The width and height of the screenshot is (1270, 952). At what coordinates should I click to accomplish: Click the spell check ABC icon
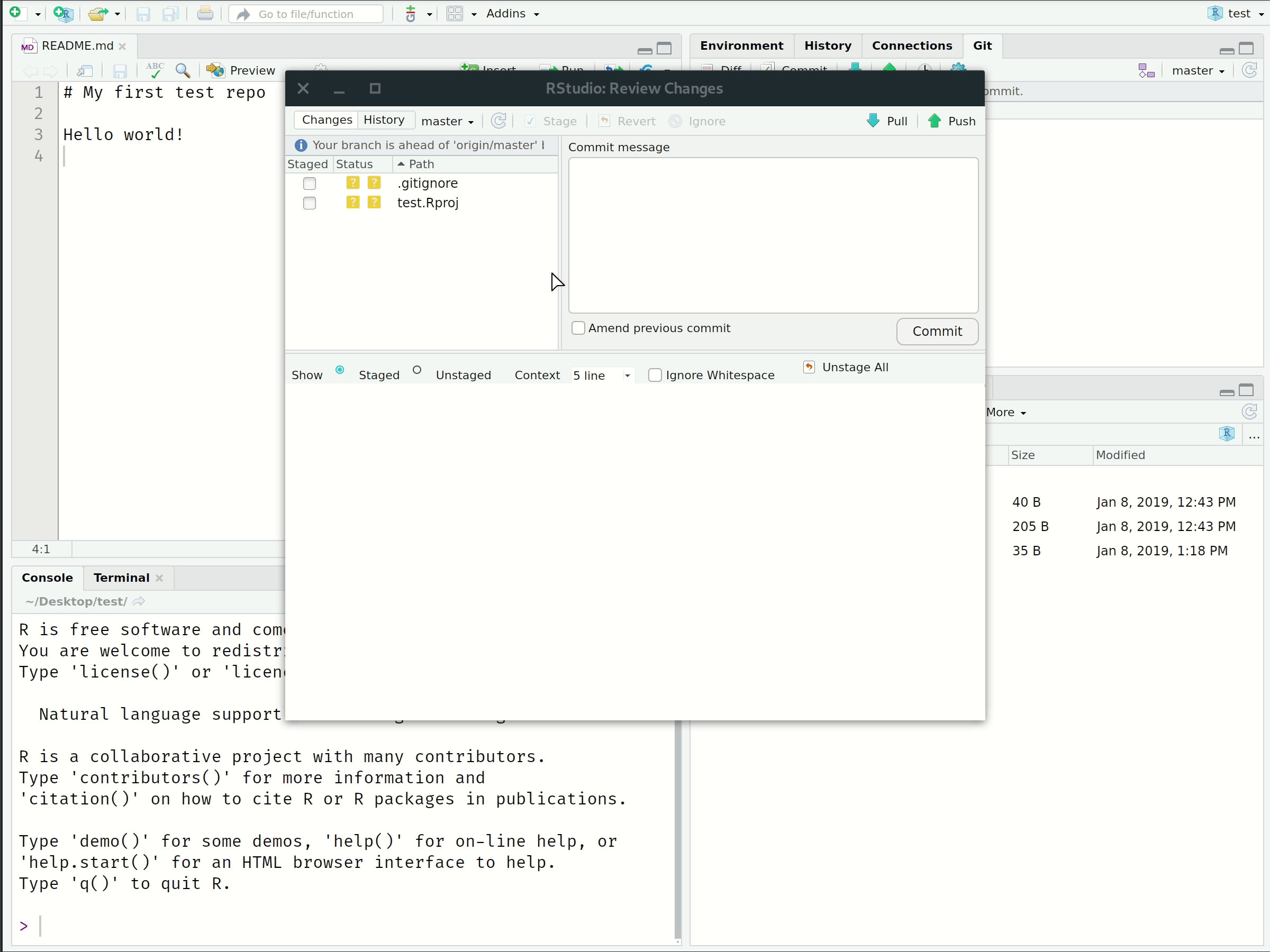click(155, 70)
